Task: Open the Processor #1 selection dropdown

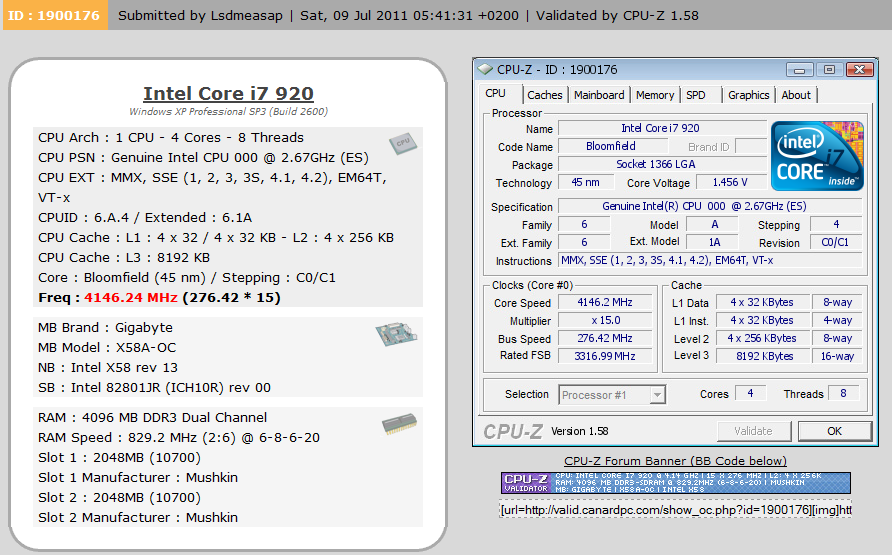Action: (612, 395)
